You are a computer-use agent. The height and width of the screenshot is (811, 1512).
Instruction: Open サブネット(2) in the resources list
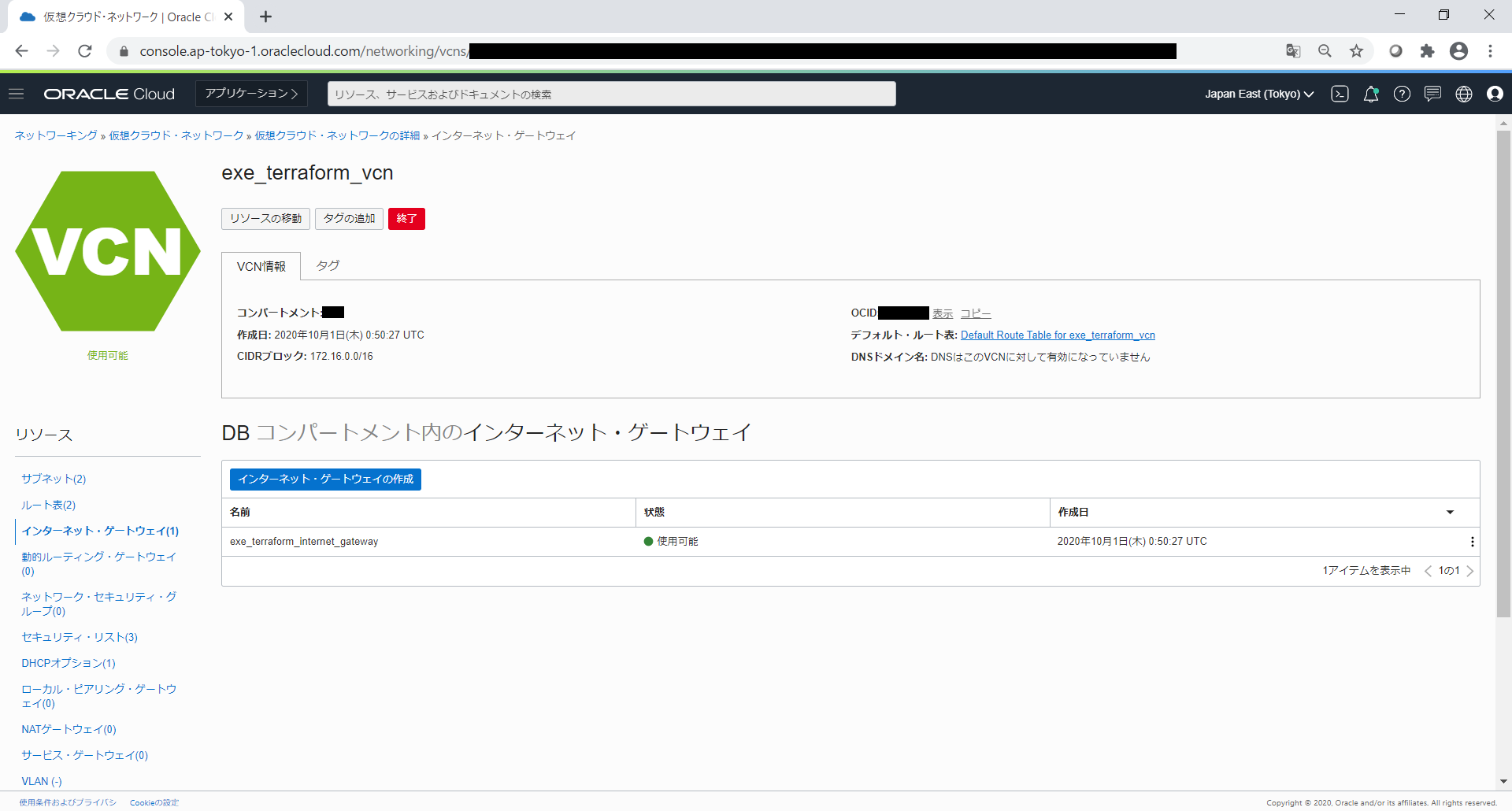coord(54,479)
